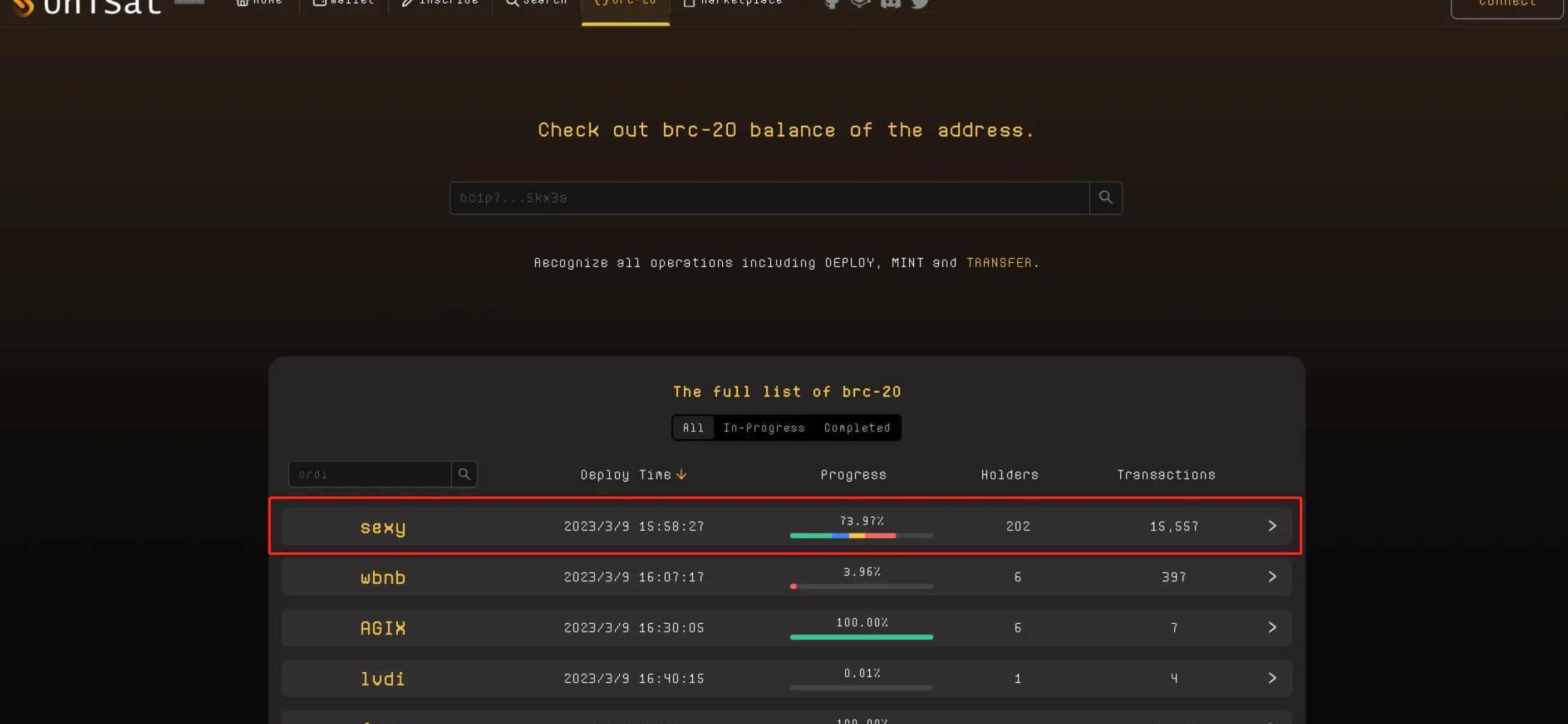Switch filter to Completed
The image size is (1568, 724).
(857, 428)
